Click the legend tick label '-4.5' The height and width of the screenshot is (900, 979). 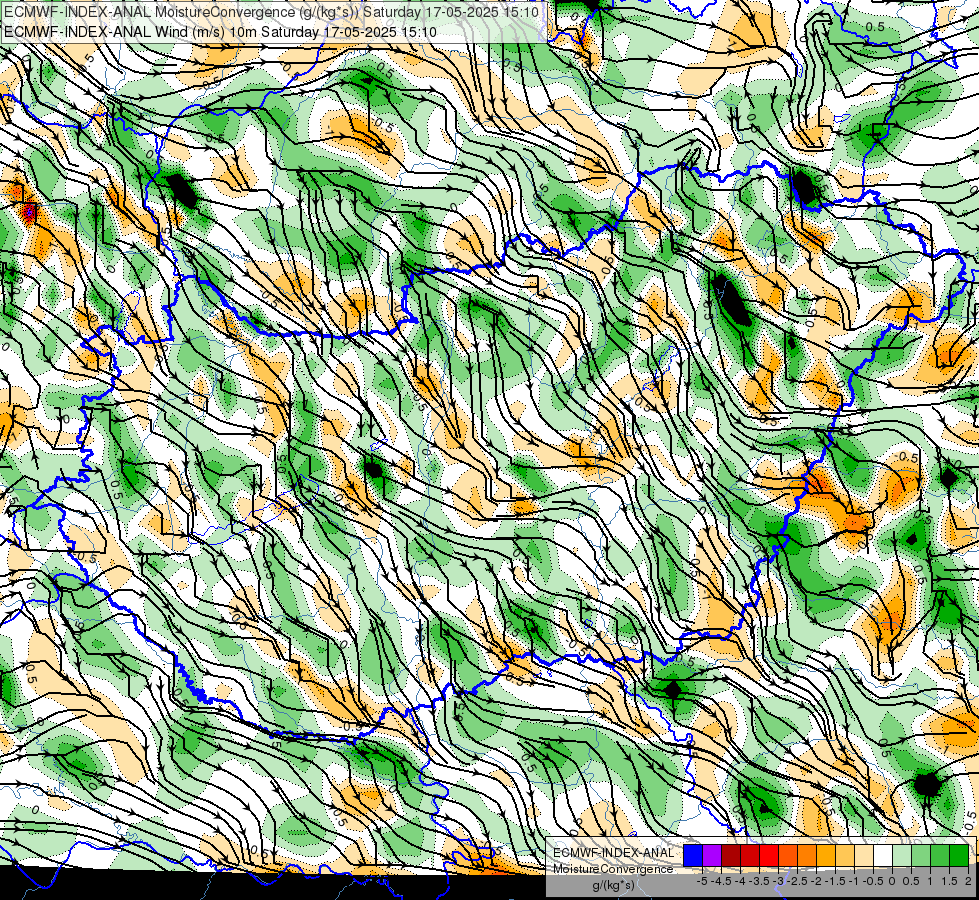[721, 881]
